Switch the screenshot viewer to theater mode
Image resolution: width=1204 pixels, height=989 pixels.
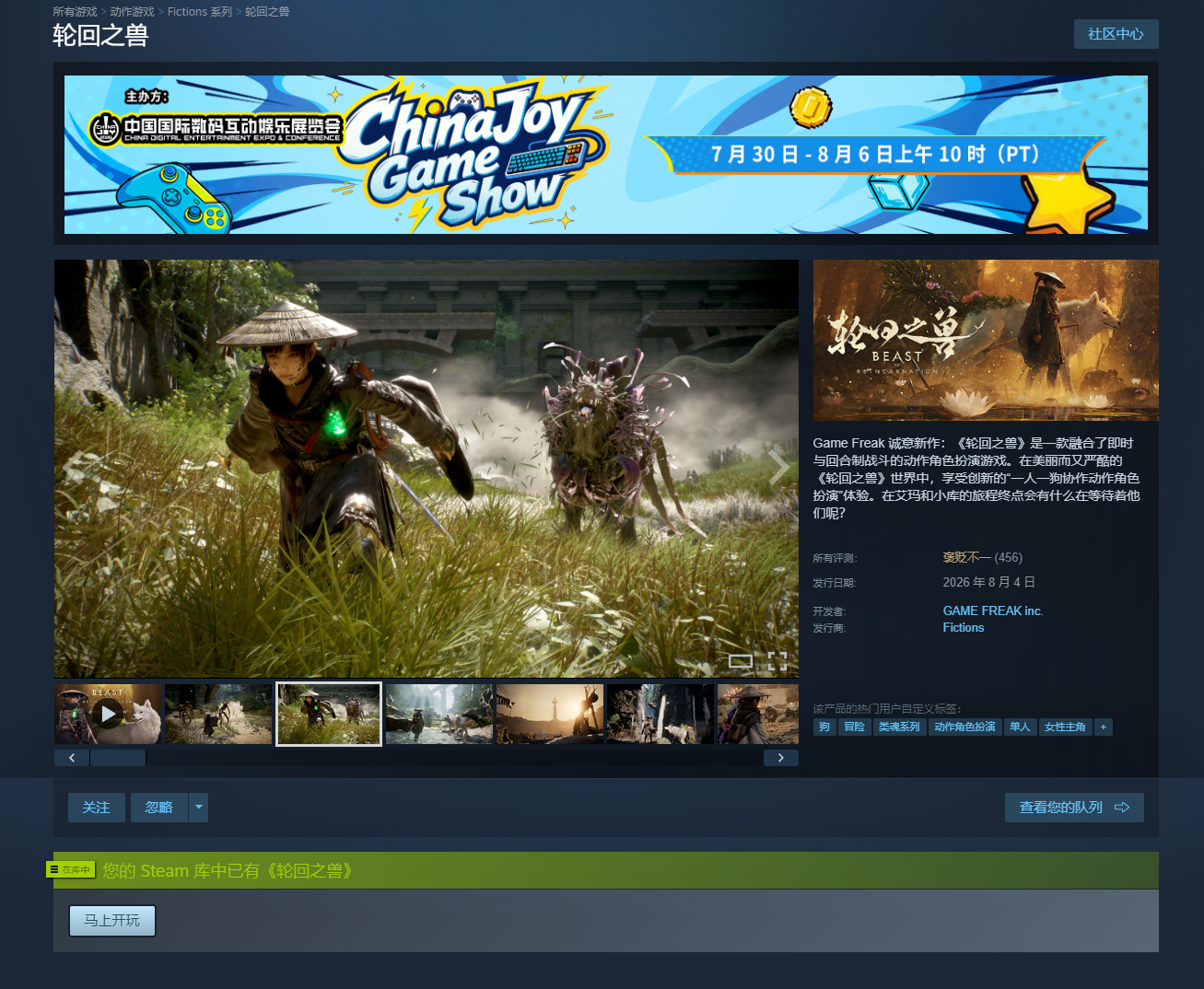coord(741,660)
